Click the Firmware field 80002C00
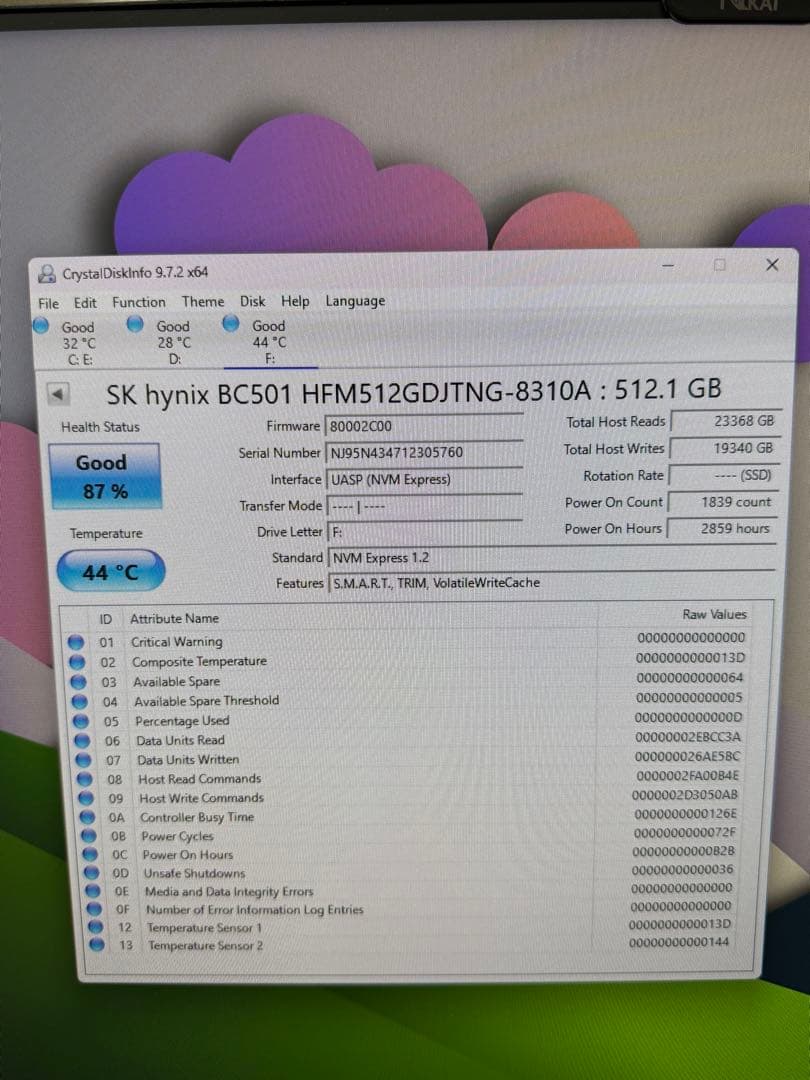This screenshot has width=810, height=1080. (424, 426)
